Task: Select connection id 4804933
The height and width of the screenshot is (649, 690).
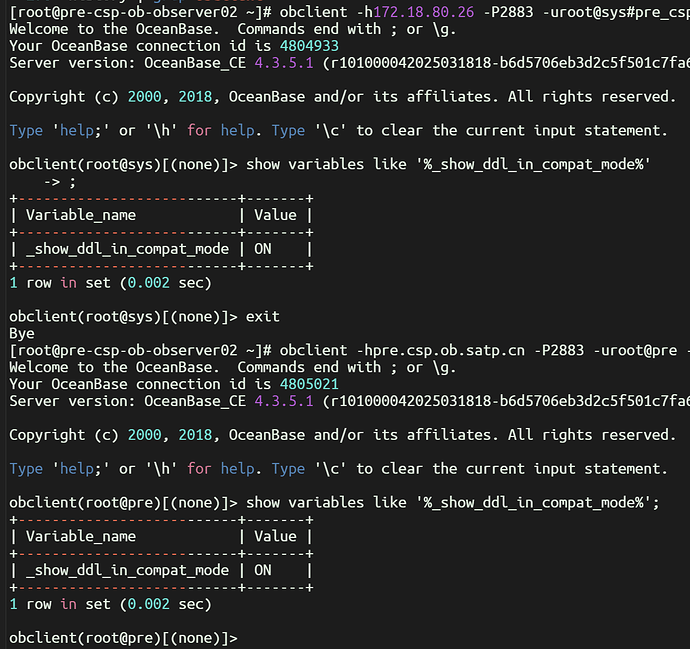Action: [309, 46]
